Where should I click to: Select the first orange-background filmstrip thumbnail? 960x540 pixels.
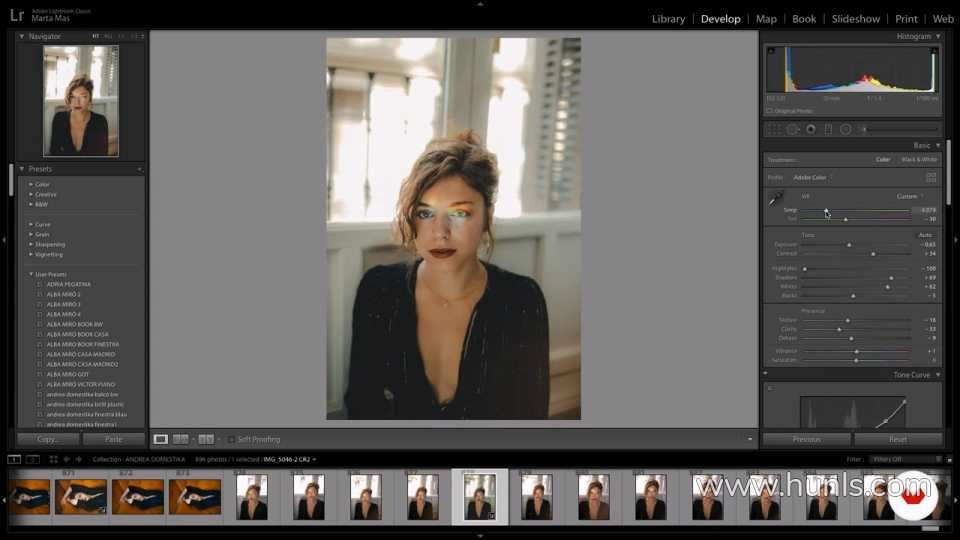click(x=29, y=497)
